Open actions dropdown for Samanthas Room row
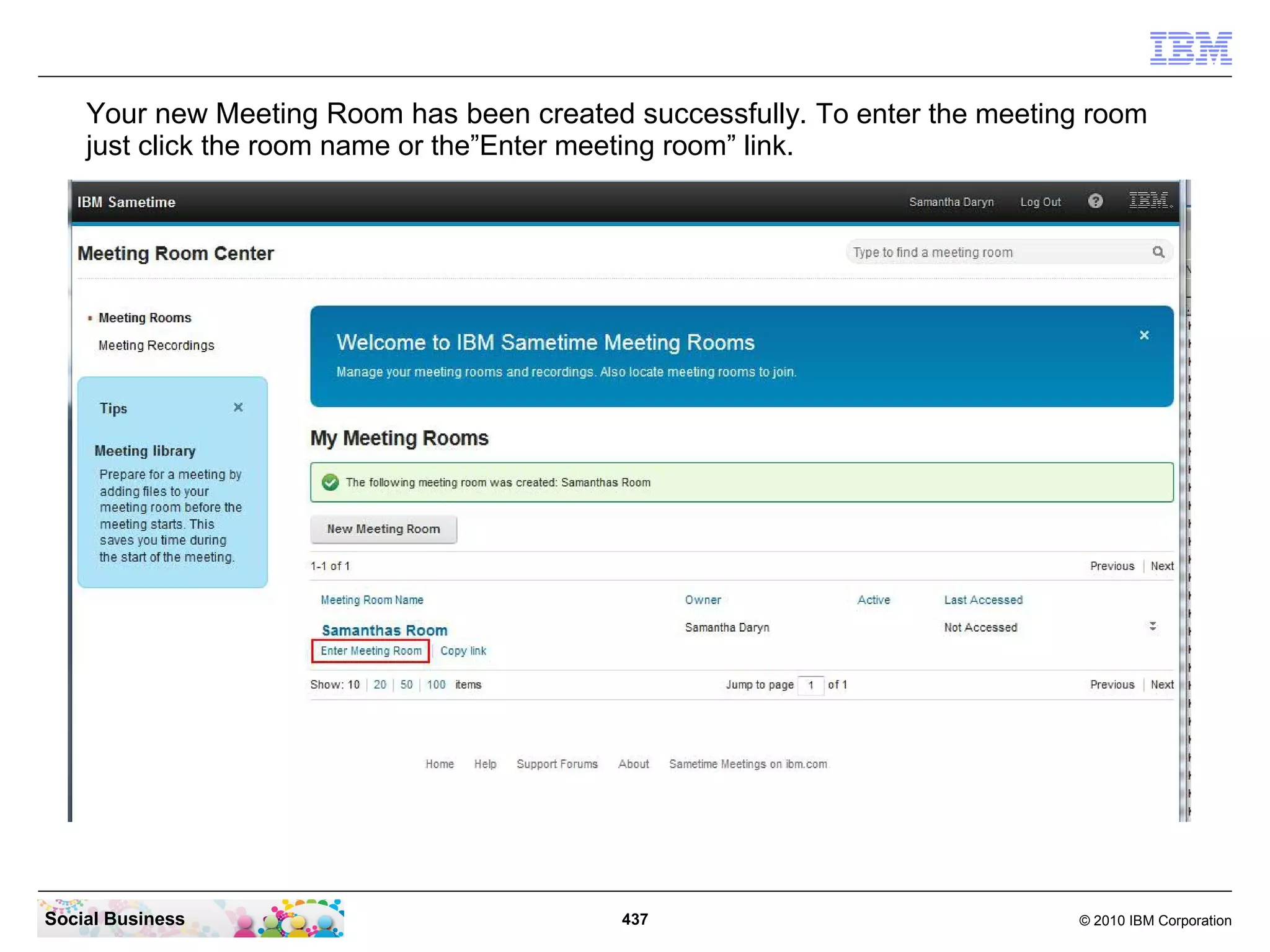 (1152, 626)
